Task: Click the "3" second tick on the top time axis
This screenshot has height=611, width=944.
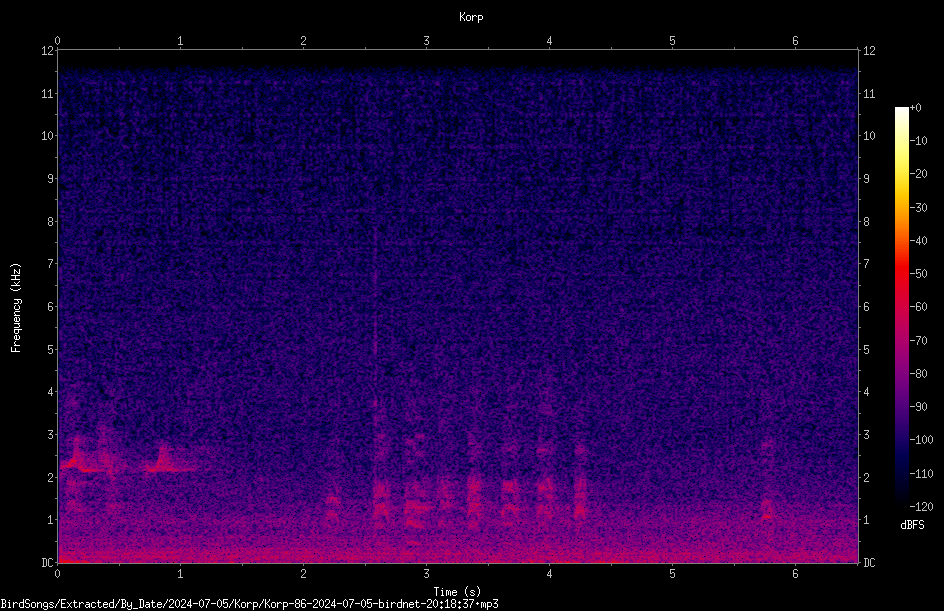Action: [x=426, y=41]
